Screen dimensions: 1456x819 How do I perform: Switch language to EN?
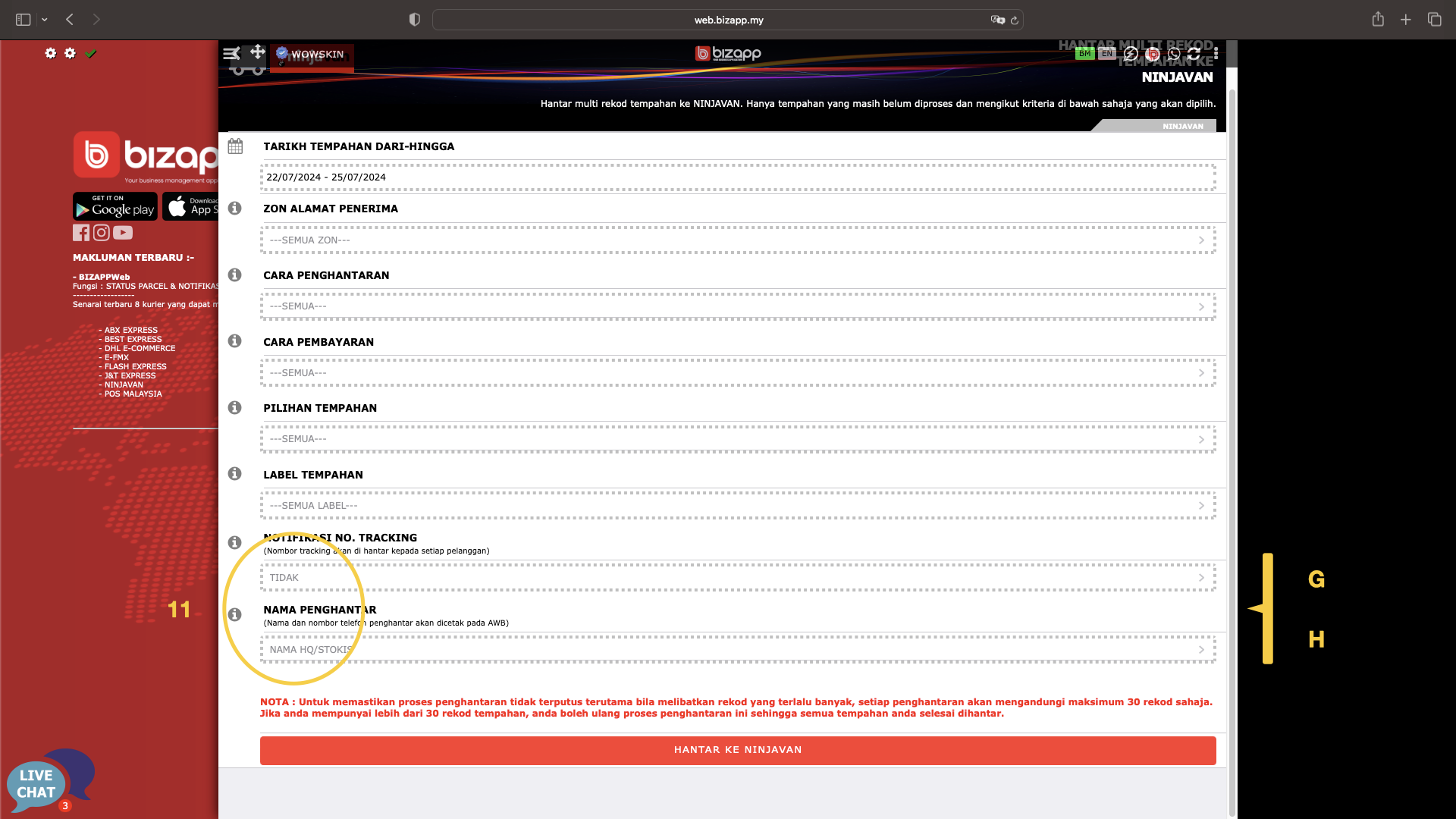(1106, 54)
